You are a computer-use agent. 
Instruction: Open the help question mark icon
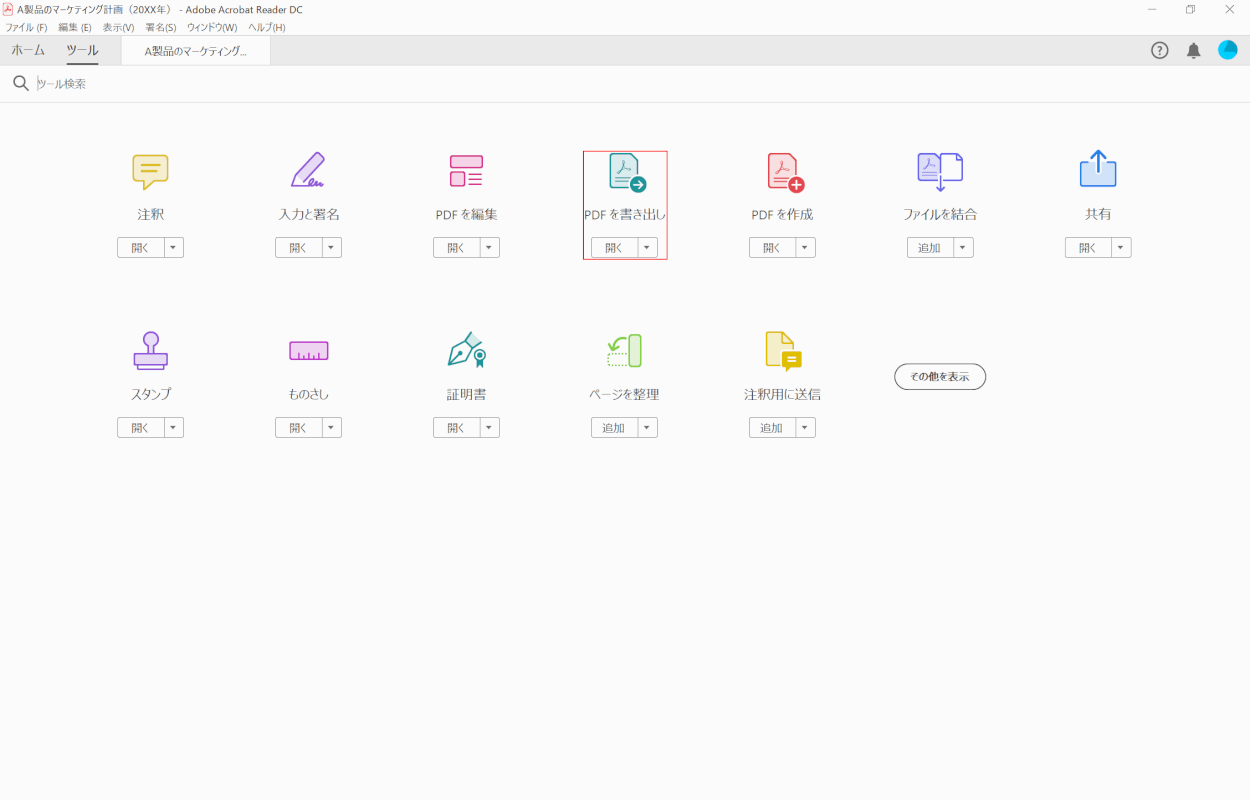pyautogui.click(x=1160, y=51)
